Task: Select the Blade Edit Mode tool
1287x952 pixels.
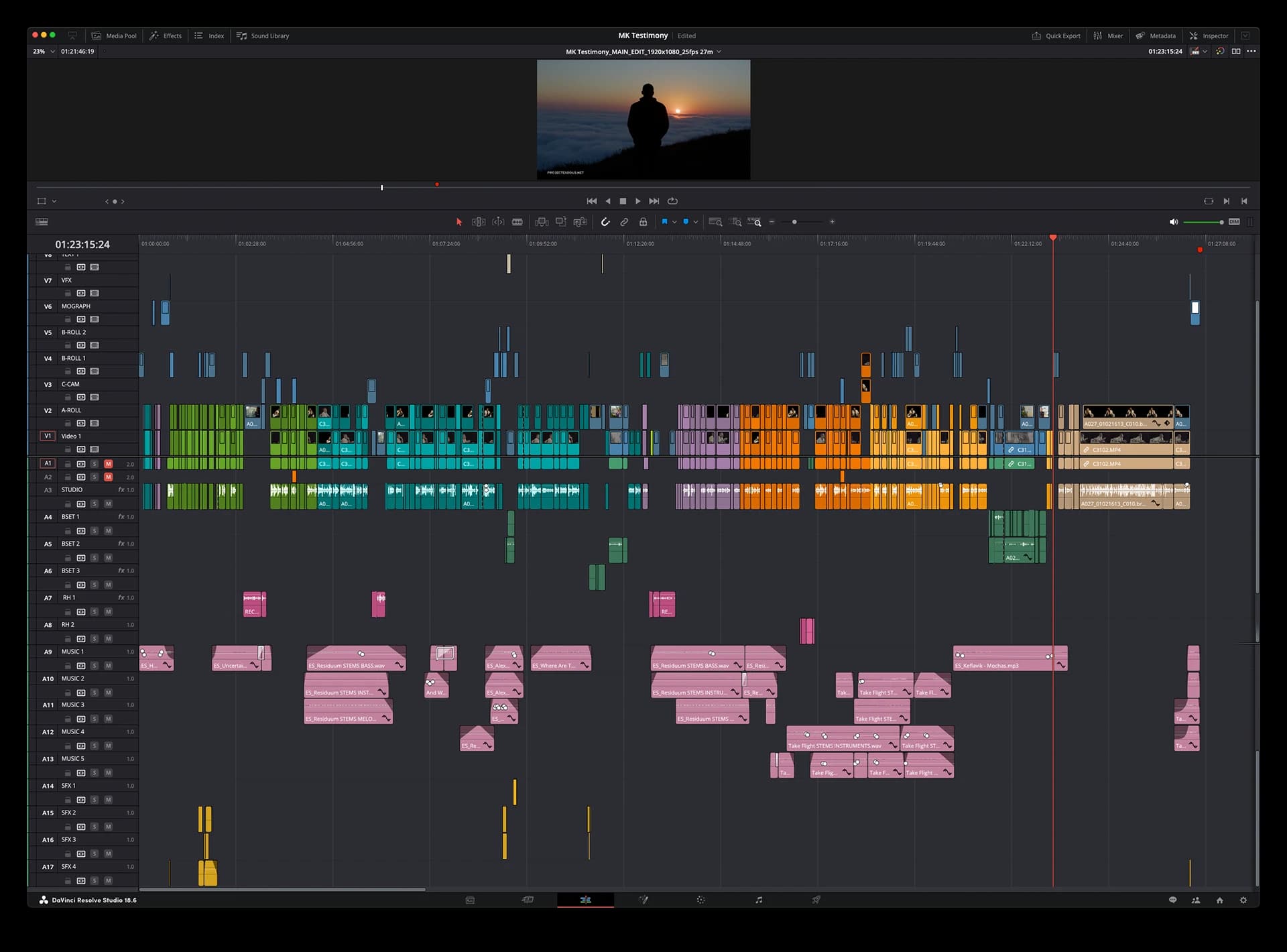Action: pos(517,222)
